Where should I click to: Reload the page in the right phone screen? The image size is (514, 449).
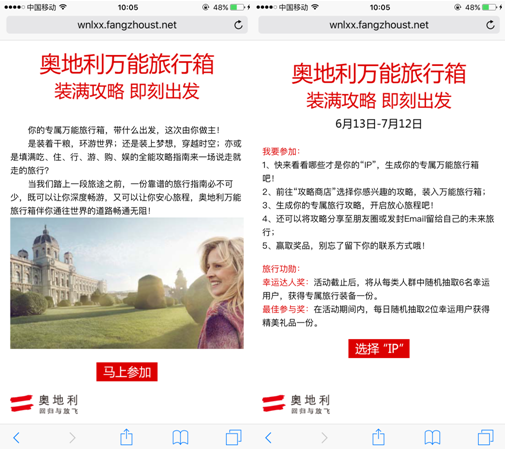[490, 25]
